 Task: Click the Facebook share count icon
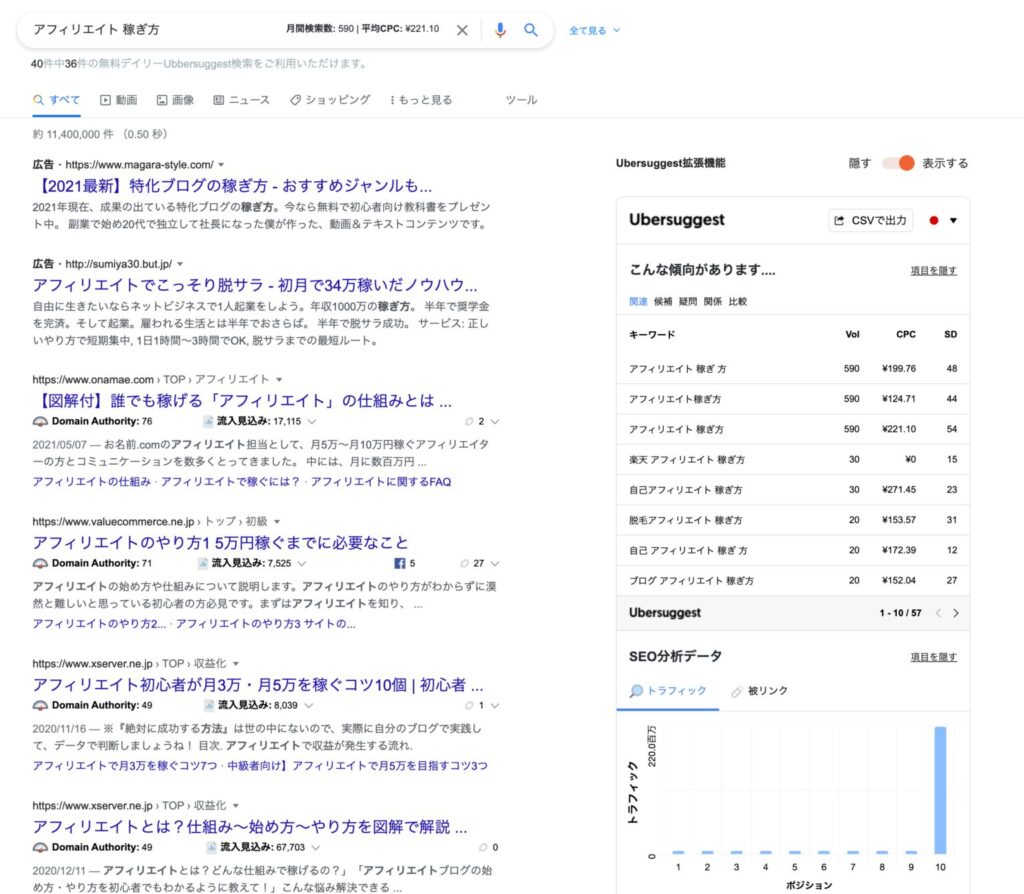point(400,563)
